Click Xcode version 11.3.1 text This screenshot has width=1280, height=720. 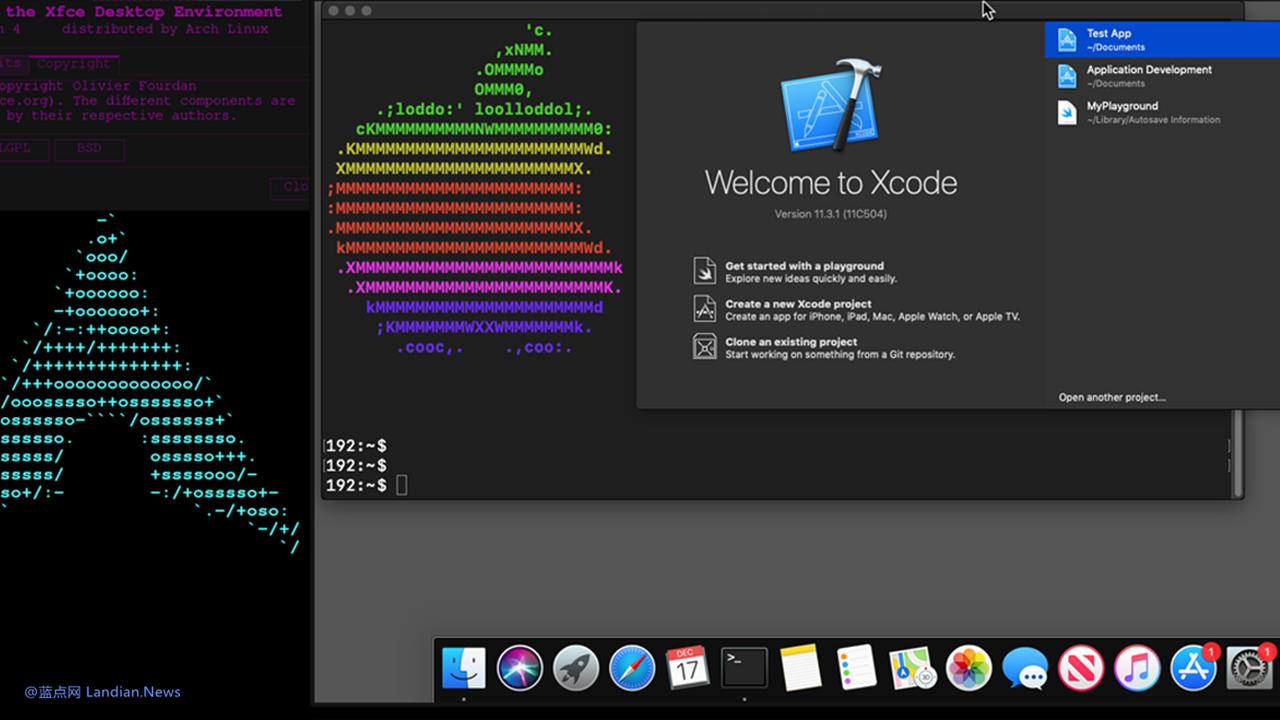[830, 214]
